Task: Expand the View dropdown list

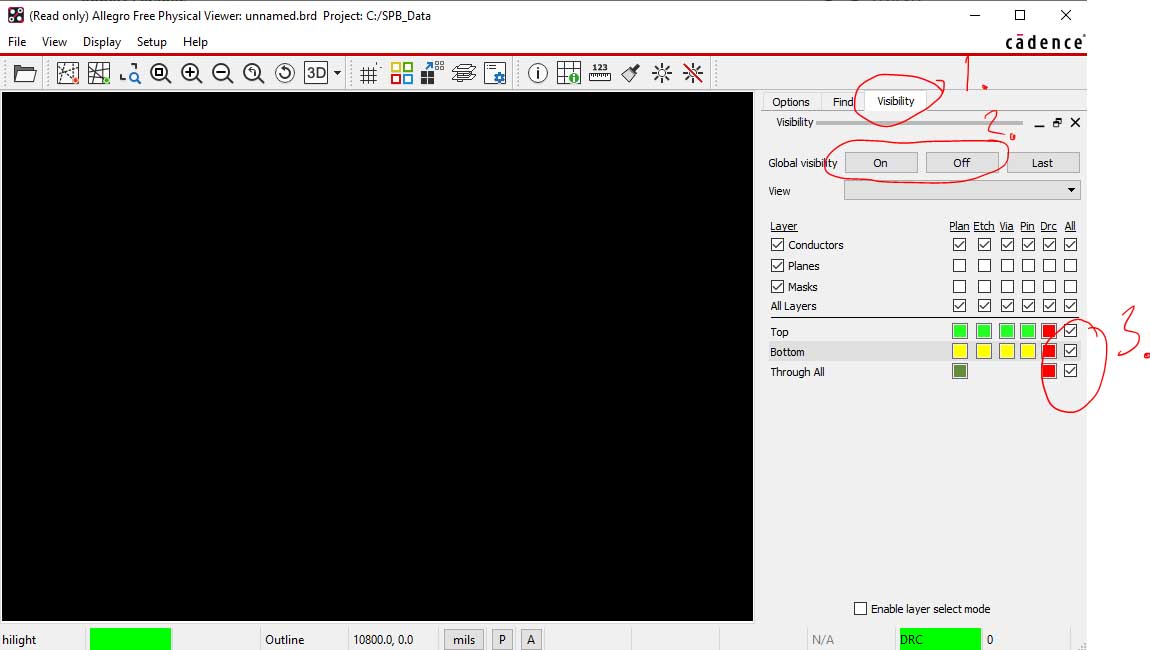Action: coord(1071,190)
